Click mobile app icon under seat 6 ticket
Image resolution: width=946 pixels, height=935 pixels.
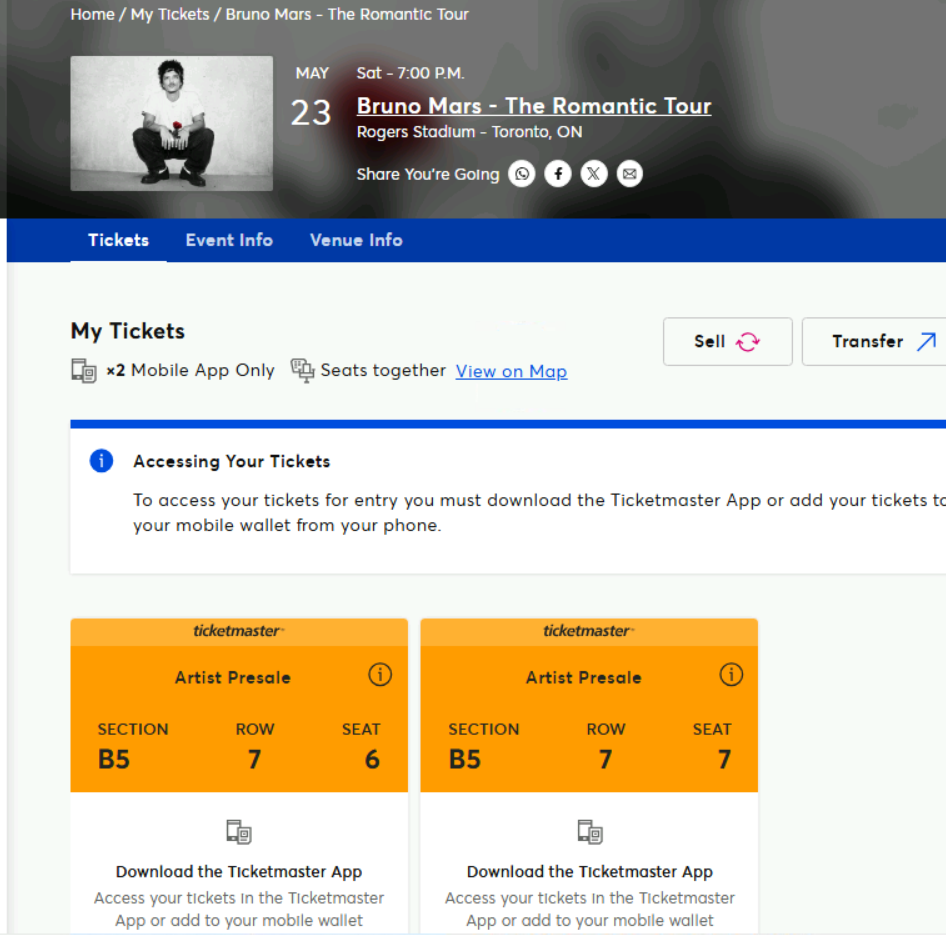pyautogui.click(x=239, y=831)
